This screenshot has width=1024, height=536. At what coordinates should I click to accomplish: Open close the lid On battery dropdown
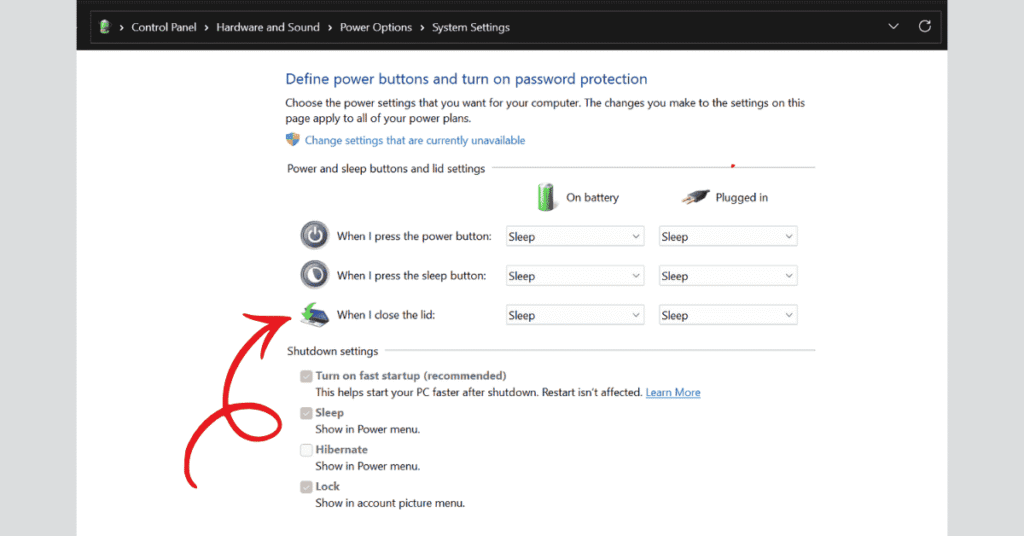575,315
